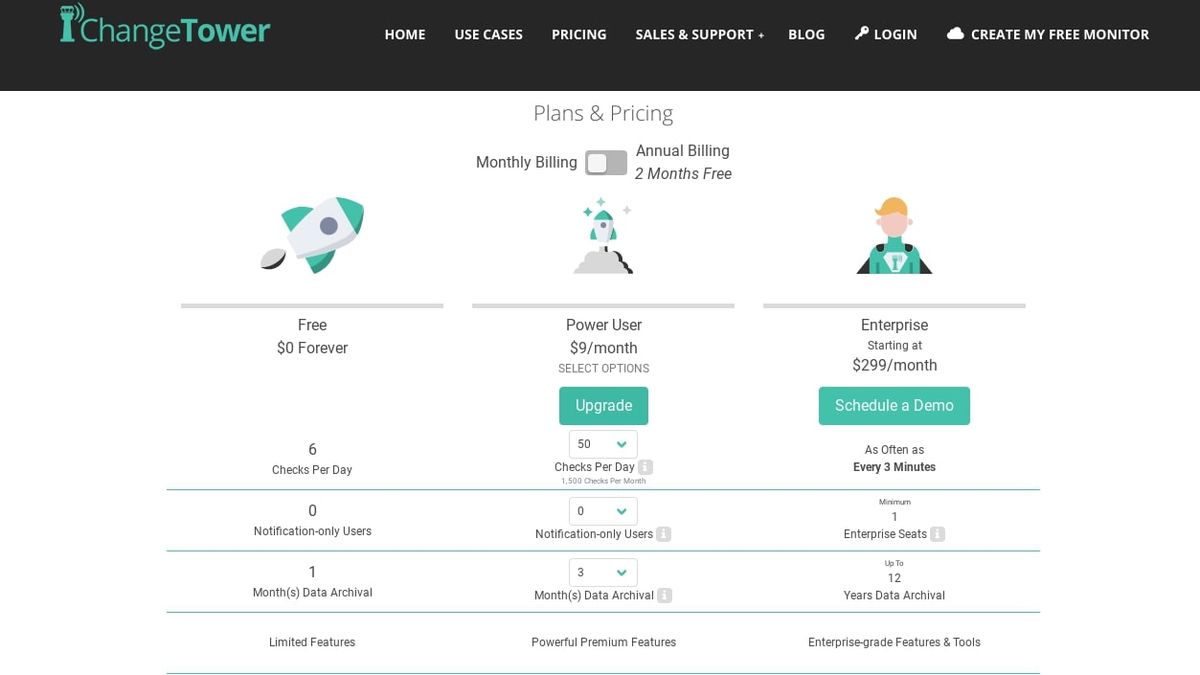The height and width of the screenshot is (675, 1200).
Task: Expand the SALES & SUPPORT menu
Action: coord(699,33)
